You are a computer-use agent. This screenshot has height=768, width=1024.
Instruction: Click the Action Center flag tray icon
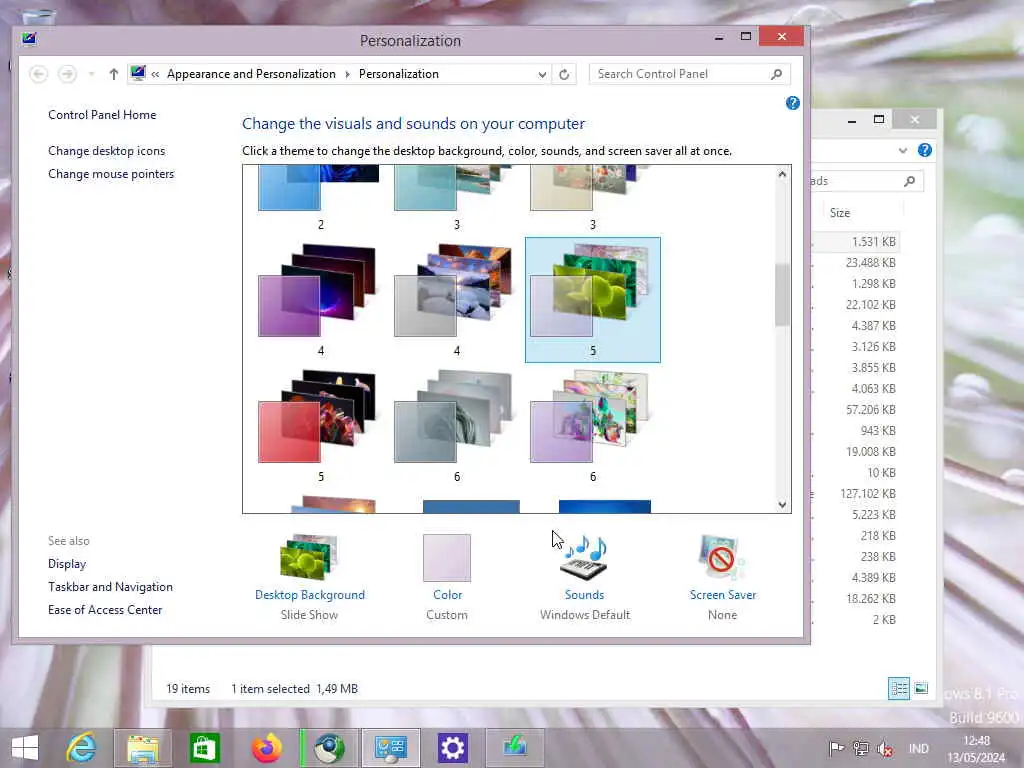tap(836, 748)
